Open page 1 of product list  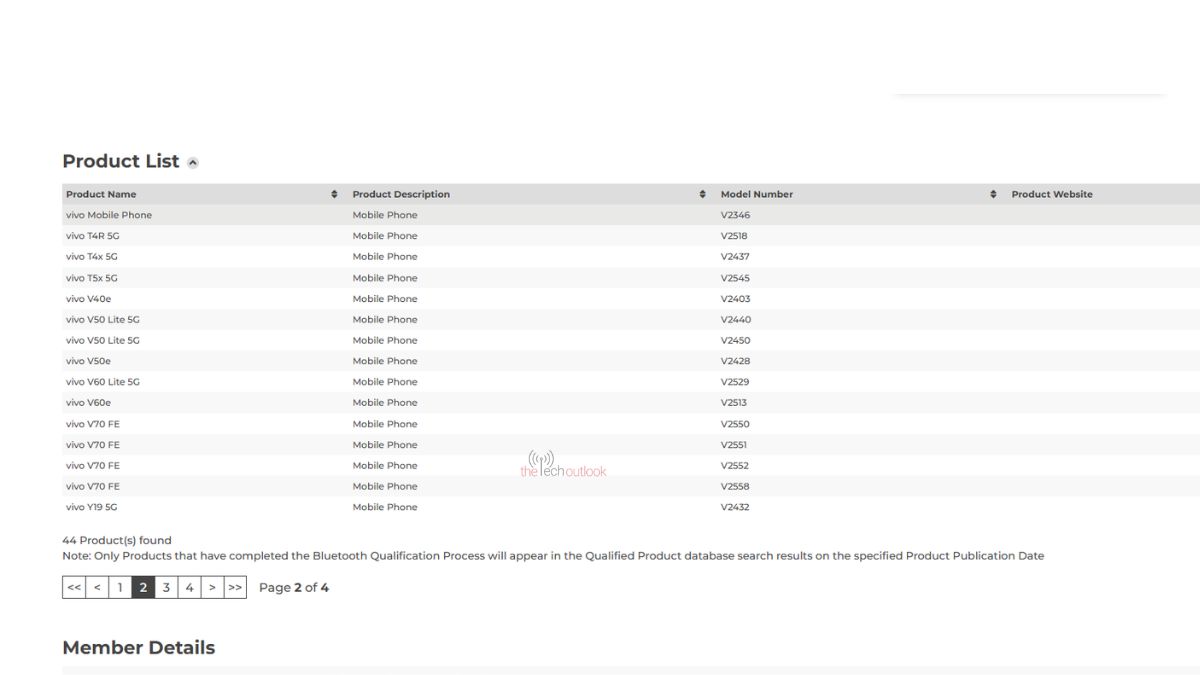coord(120,587)
